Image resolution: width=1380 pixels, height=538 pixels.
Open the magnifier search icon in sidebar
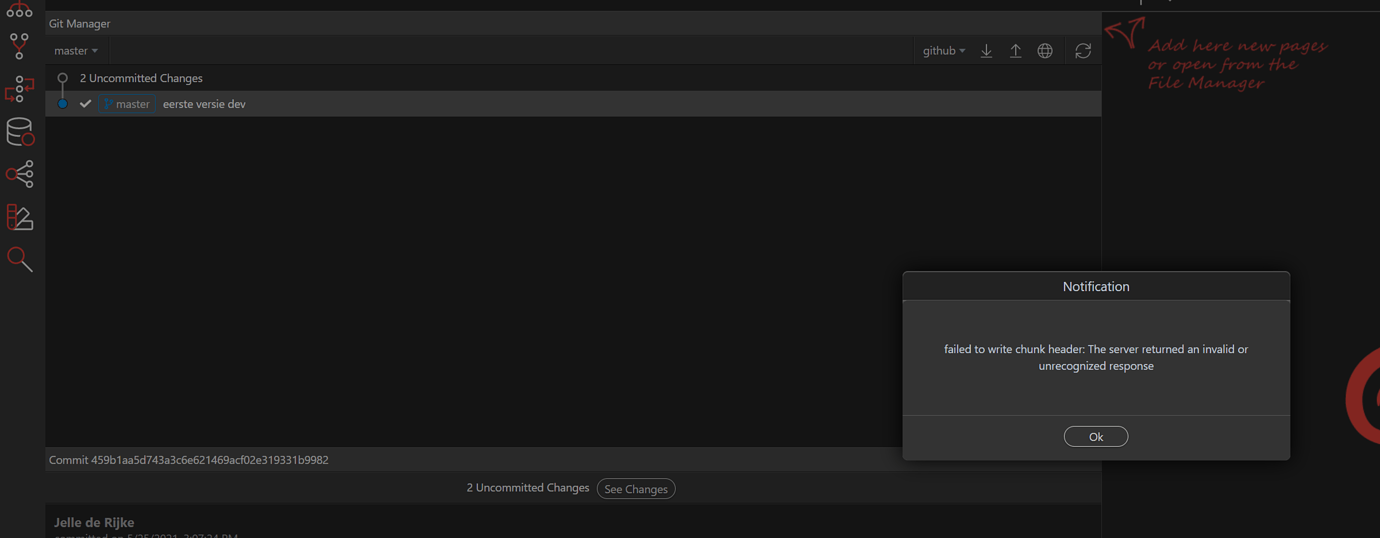19,259
